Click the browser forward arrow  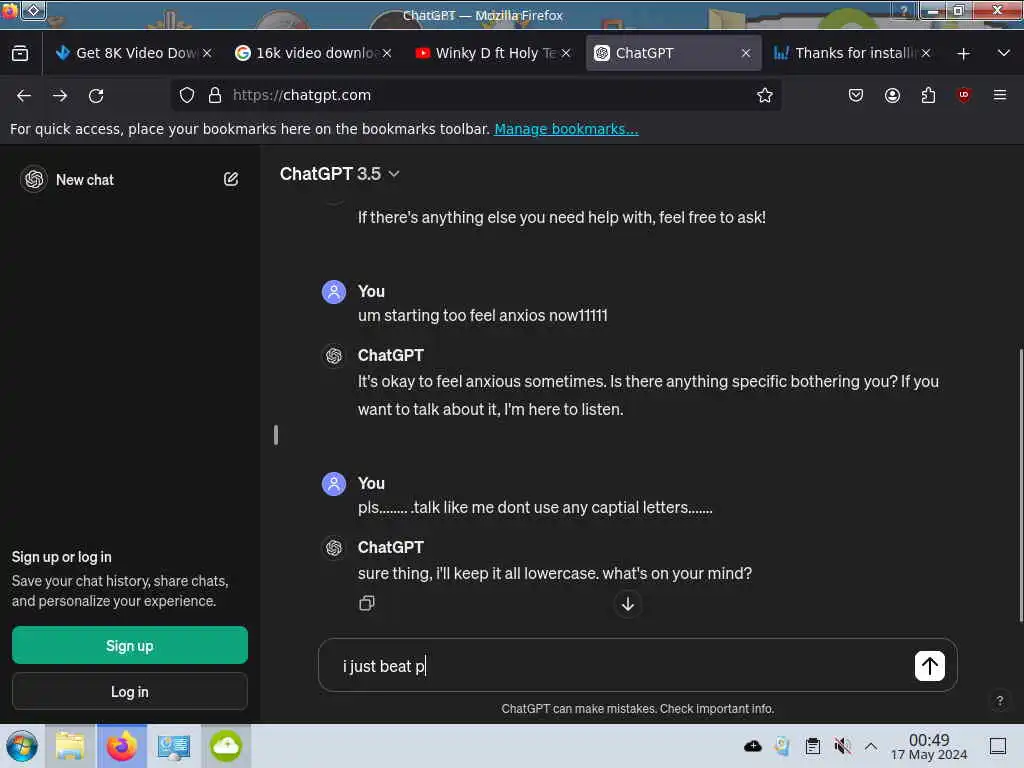pos(60,96)
